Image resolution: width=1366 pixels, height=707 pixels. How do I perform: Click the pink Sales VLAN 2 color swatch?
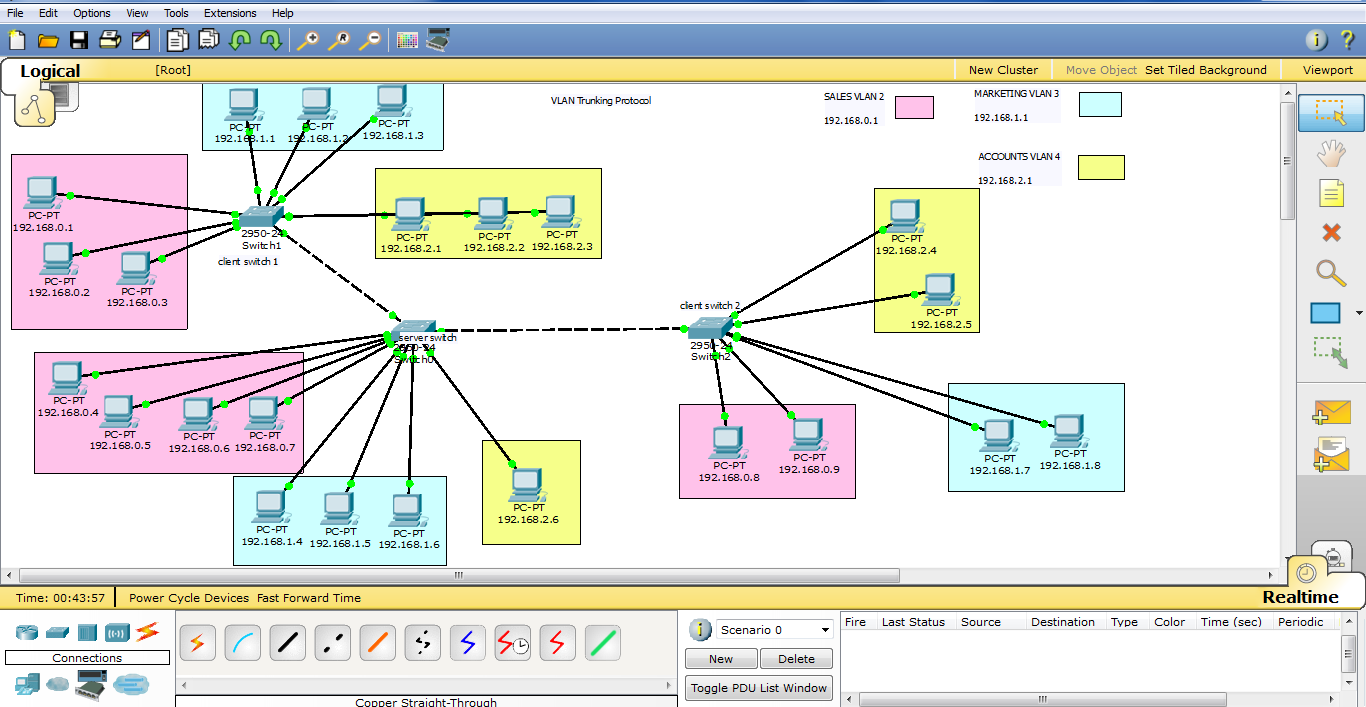(x=913, y=107)
